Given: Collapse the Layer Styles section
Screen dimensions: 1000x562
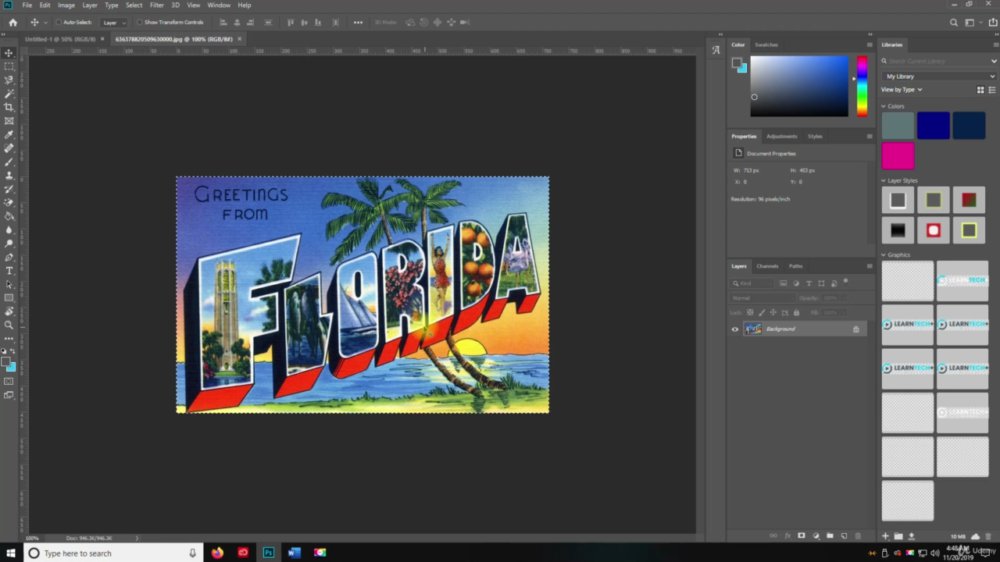Looking at the screenshot, I should tap(884, 181).
